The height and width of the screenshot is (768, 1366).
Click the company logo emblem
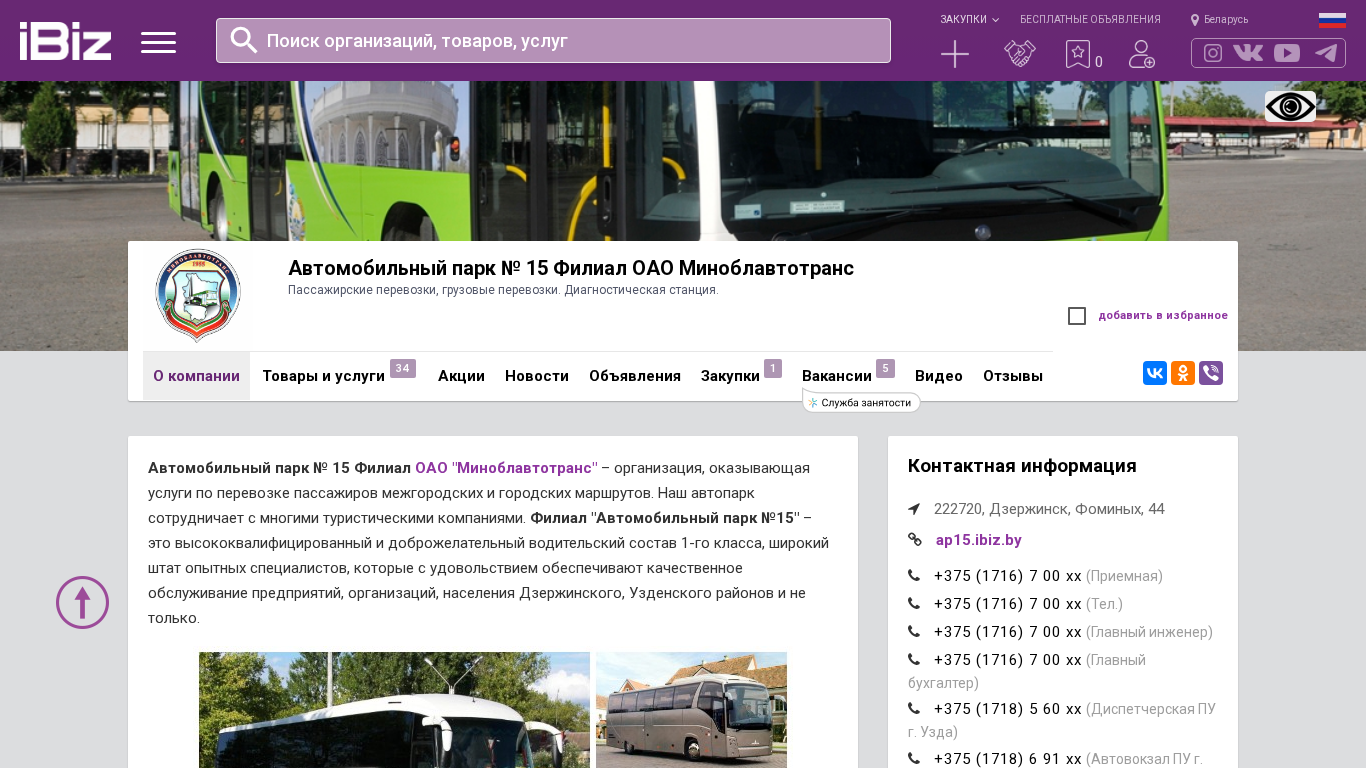[x=197, y=296]
